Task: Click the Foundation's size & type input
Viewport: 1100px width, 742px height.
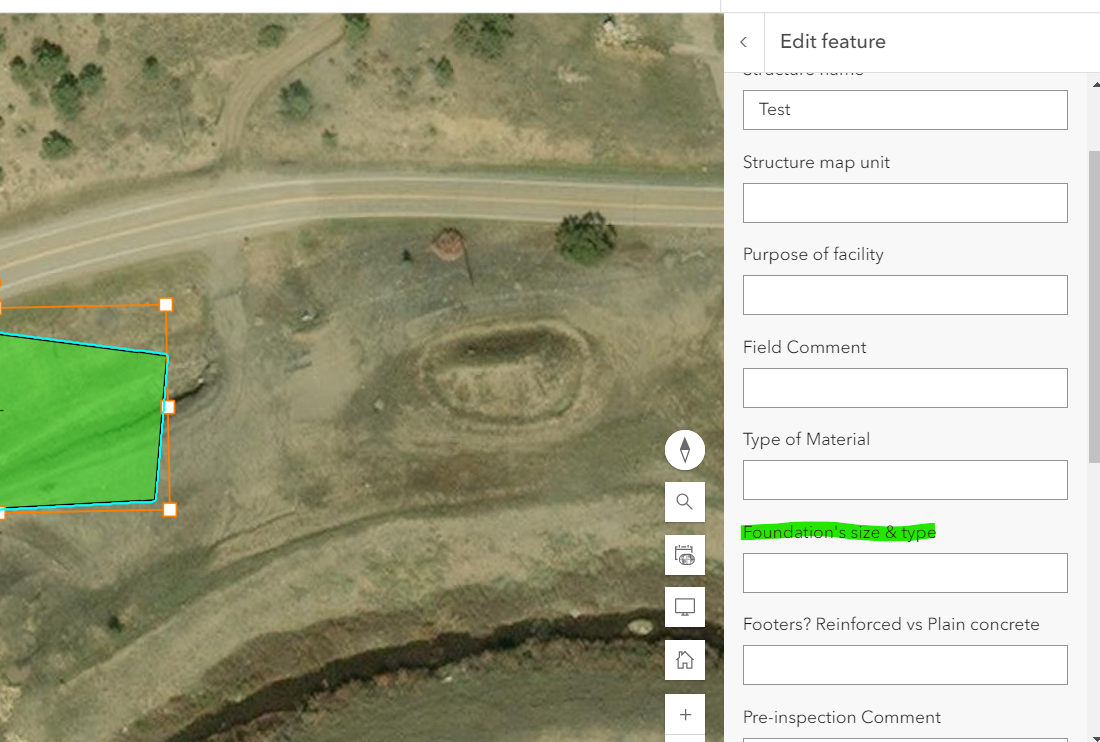Action: [x=905, y=573]
